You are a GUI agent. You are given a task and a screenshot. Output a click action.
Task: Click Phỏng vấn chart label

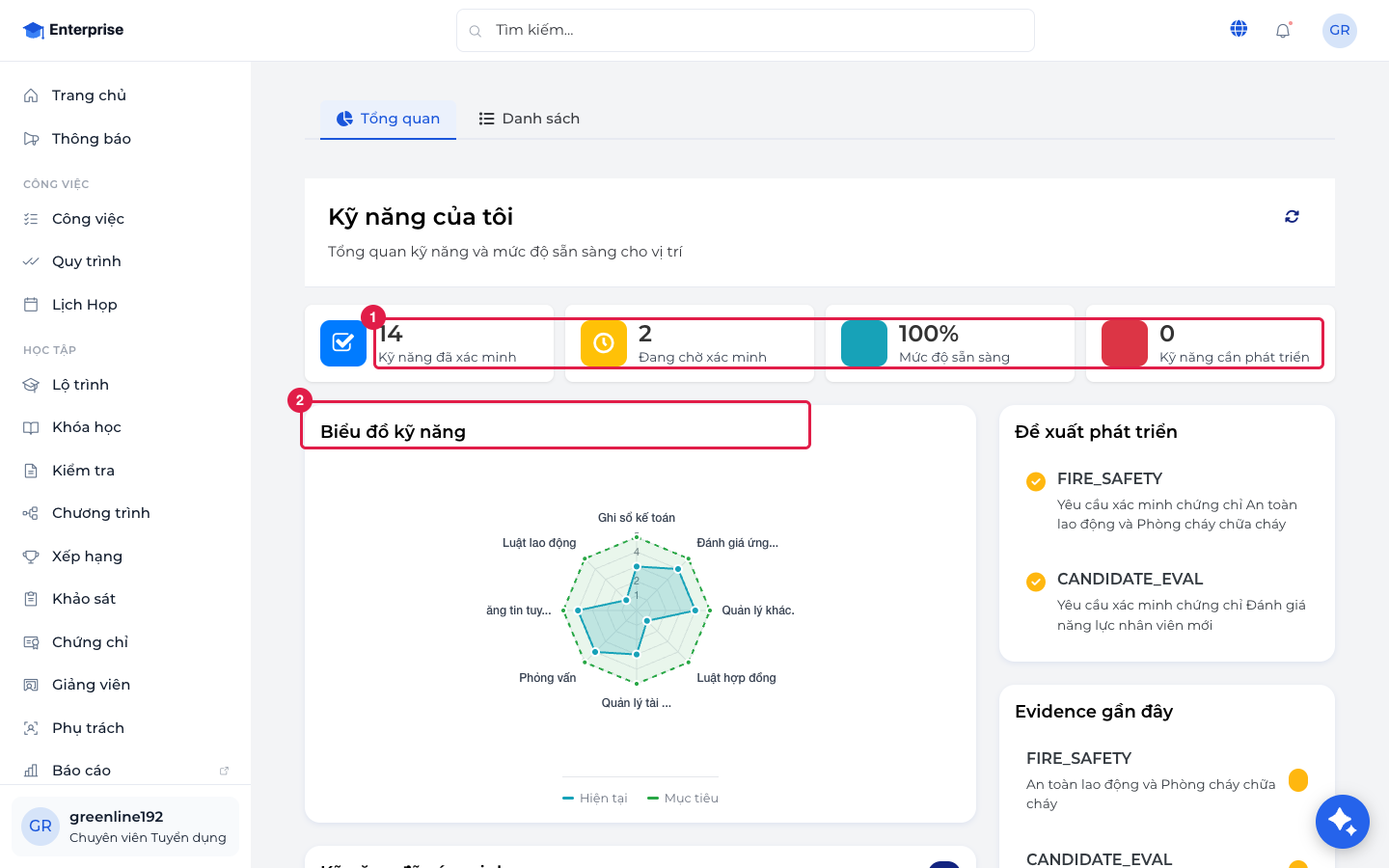click(548, 678)
